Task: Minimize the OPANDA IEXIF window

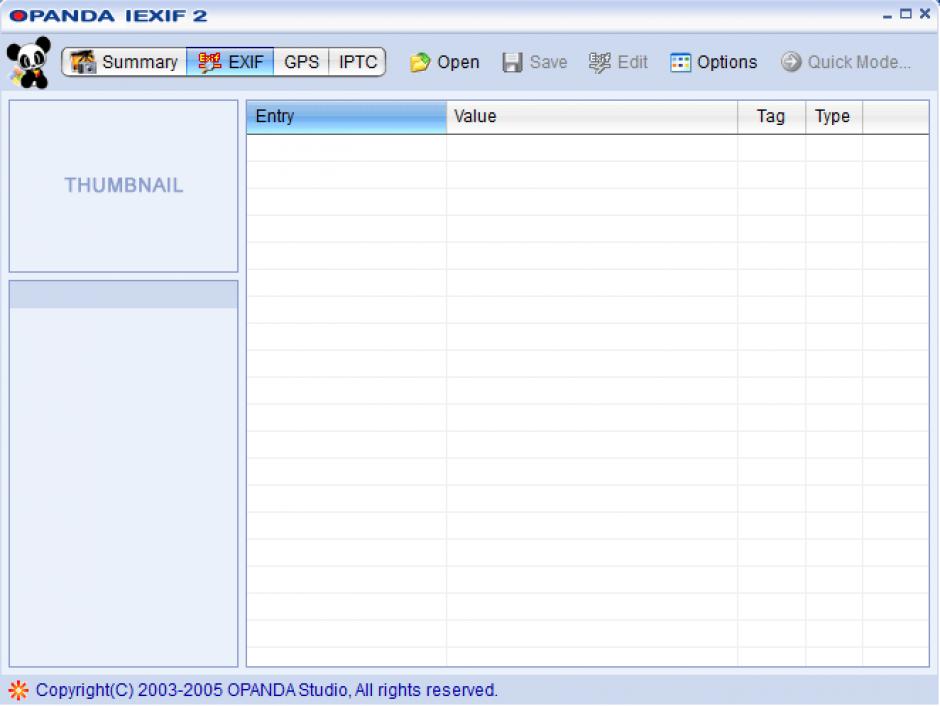Action: click(887, 15)
